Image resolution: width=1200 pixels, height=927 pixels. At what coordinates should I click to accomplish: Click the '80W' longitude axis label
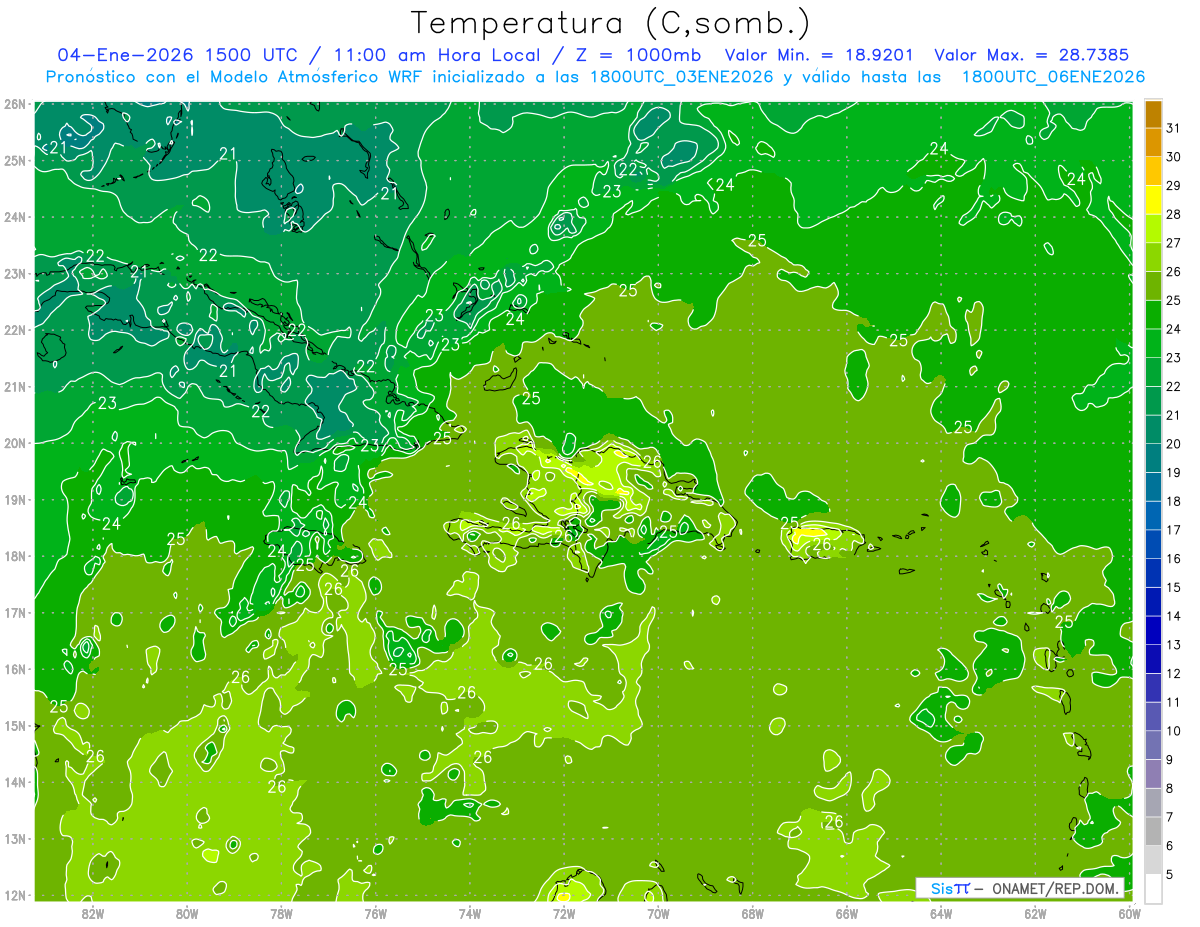(x=187, y=913)
